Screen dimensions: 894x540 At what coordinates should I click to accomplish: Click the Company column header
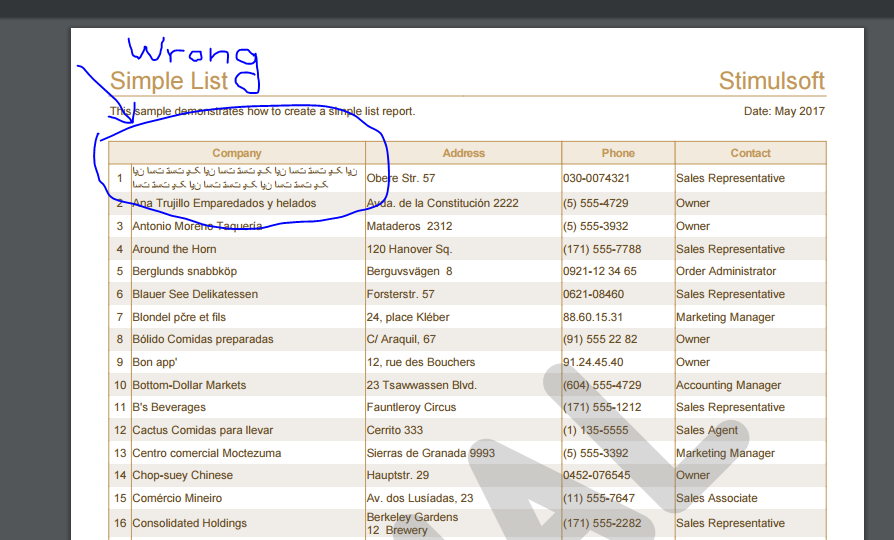click(x=237, y=153)
